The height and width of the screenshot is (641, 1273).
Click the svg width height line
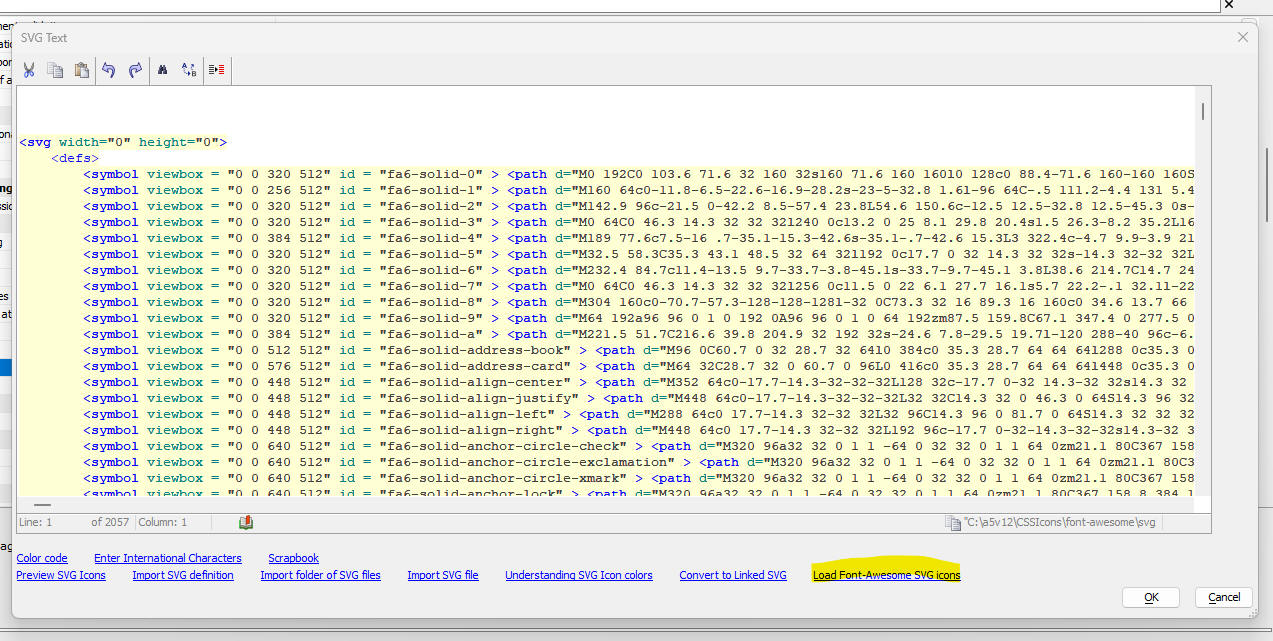(123, 142)
